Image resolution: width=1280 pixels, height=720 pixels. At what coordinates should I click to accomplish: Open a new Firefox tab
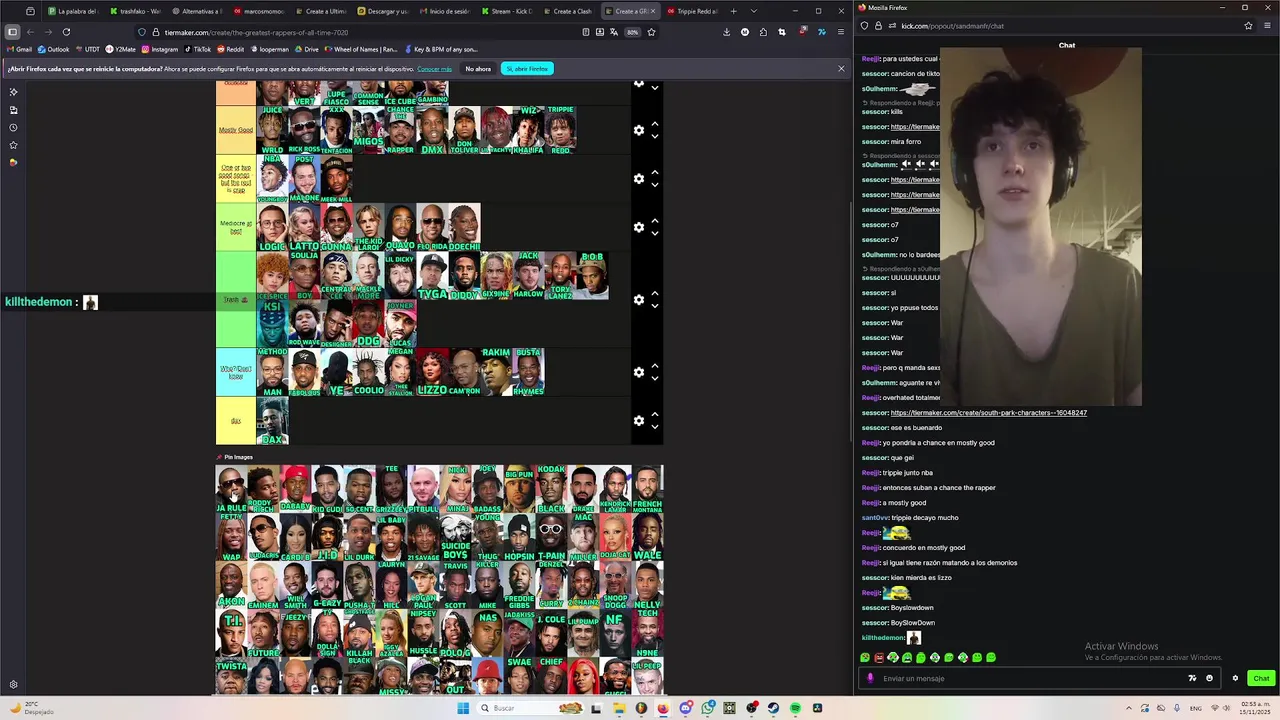733,11
